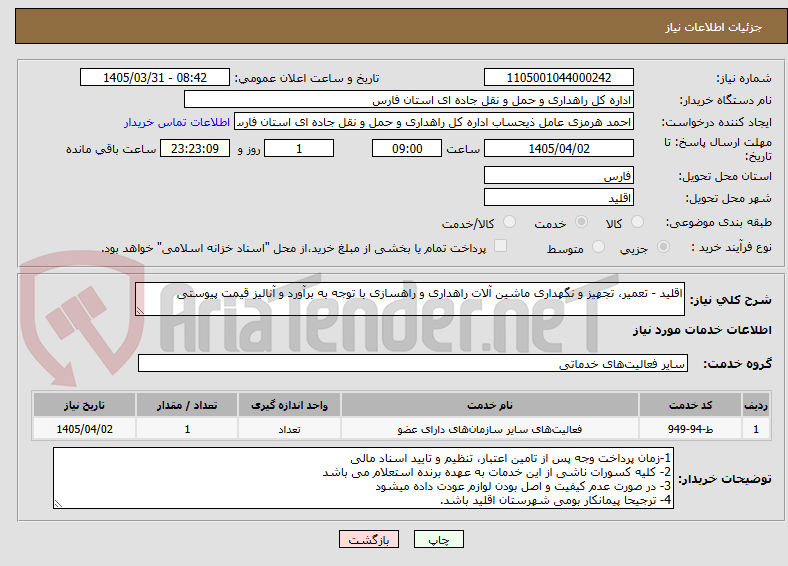The height and width of the screenshot is (566, 788).
Task: Select the کالا/خدمت radio button
Action: click(509, 222)
